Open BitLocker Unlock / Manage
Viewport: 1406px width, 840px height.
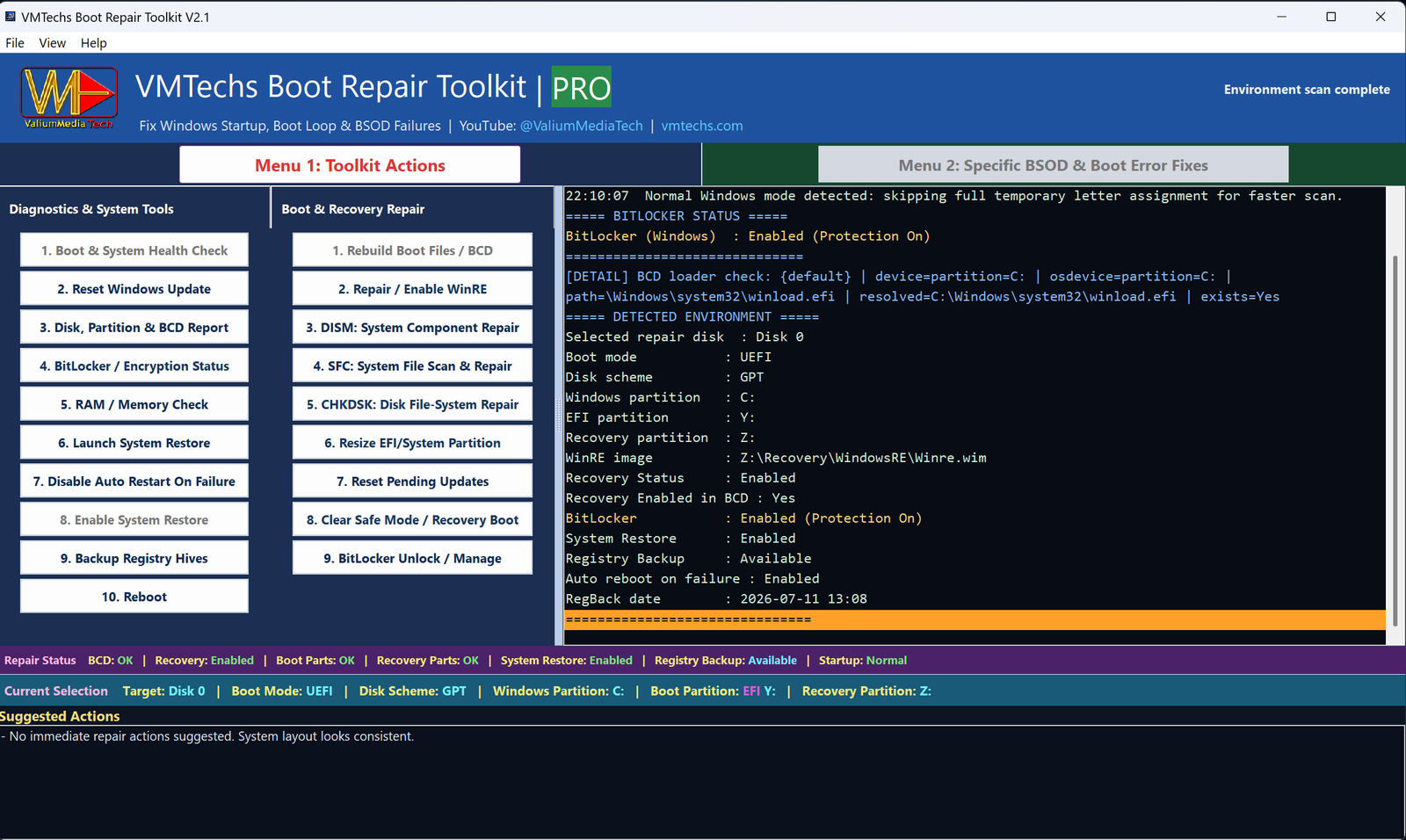tap(412, 559)
